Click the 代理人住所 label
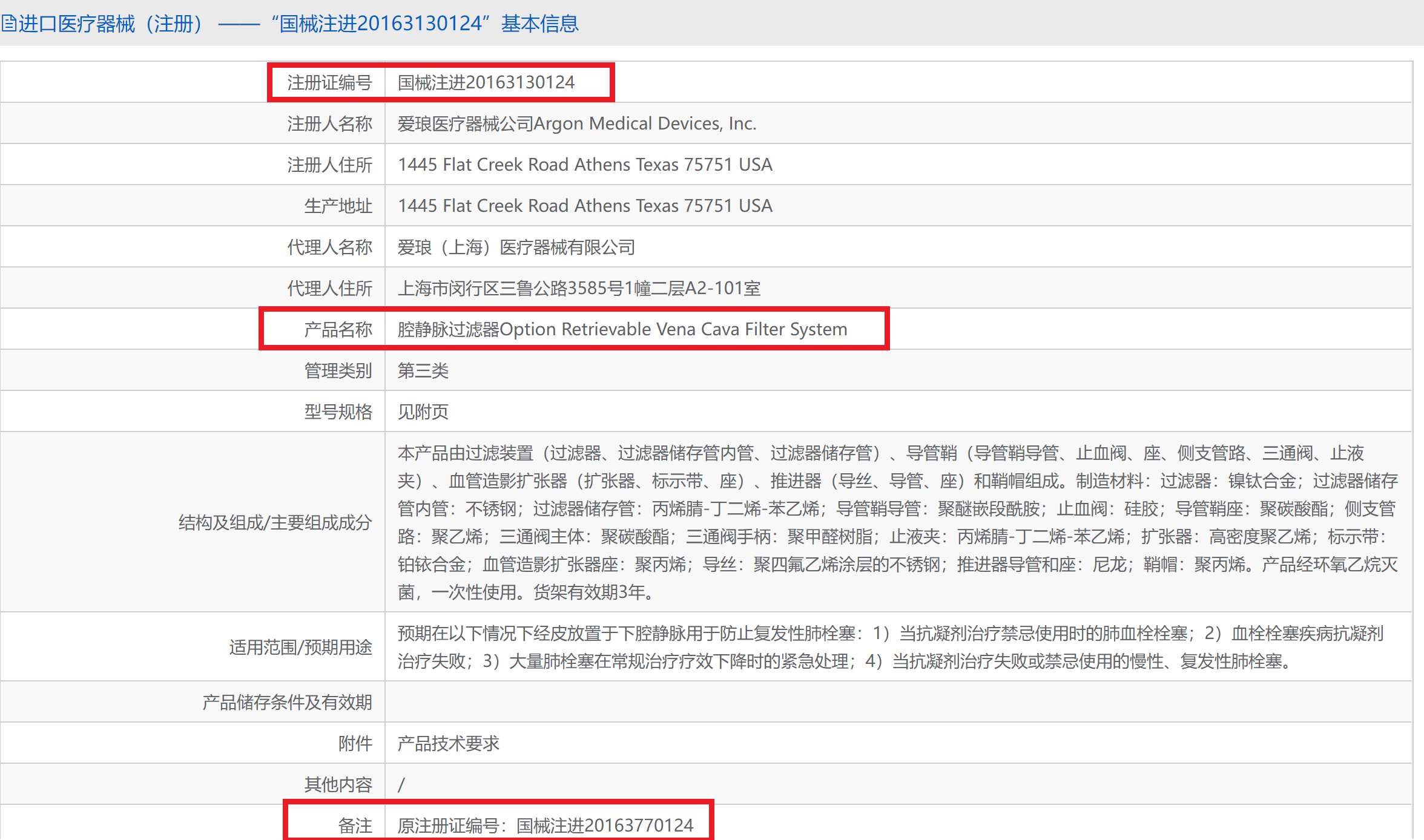Image resolution: width=1424 pixels, height=840 pixels. pos(329,288)
